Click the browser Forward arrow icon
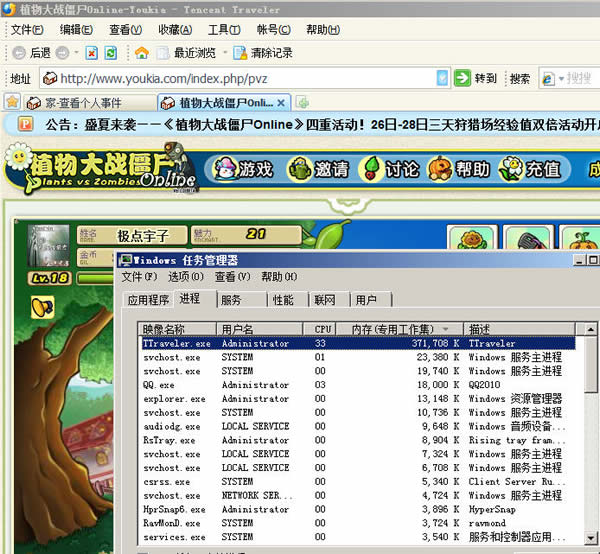The height and width of the screenshot is (554, 600). (62, 53)
